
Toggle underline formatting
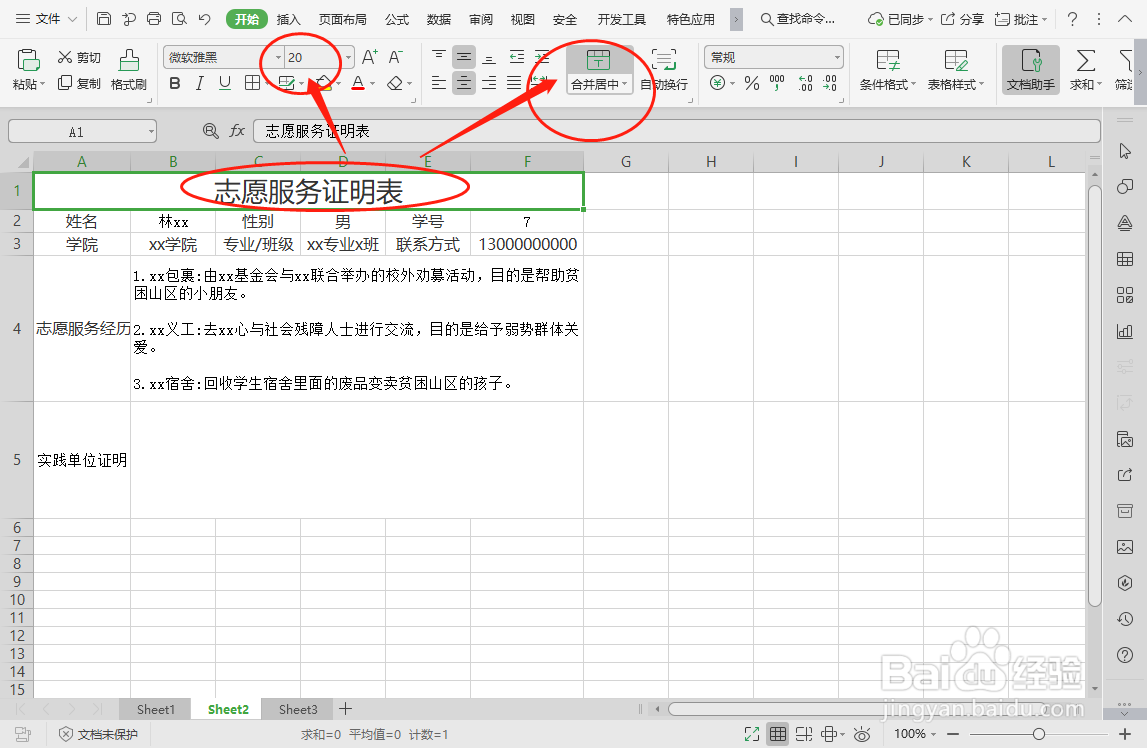pyautogui.click(x=223, y=84)
